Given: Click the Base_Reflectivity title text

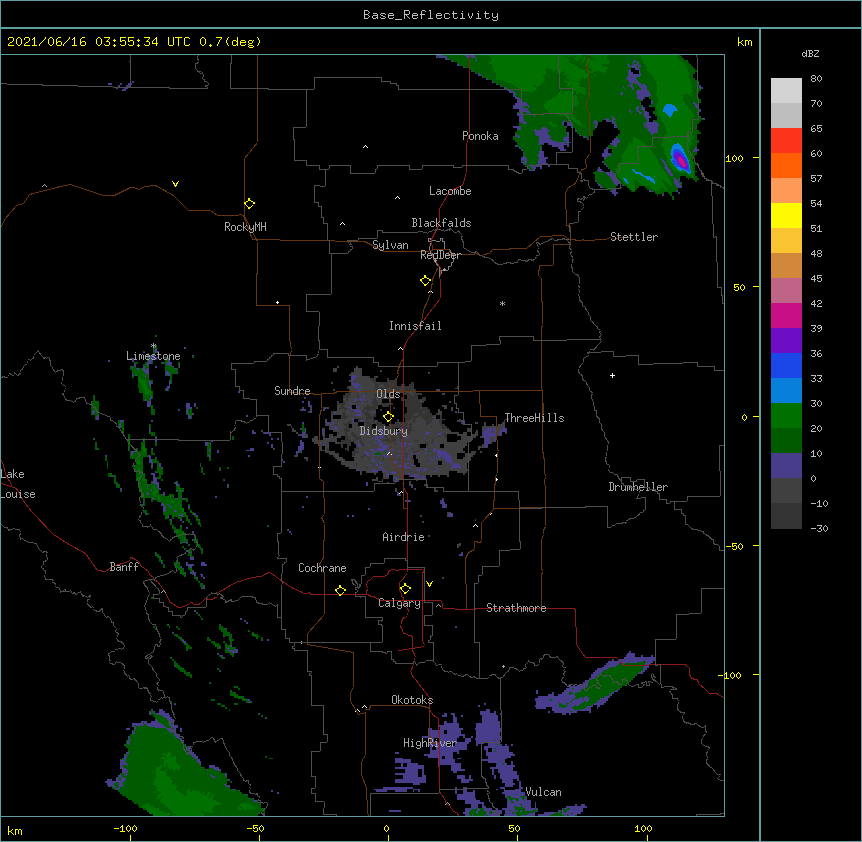Looking at the screenshot, I should click(x=431, y=15).
